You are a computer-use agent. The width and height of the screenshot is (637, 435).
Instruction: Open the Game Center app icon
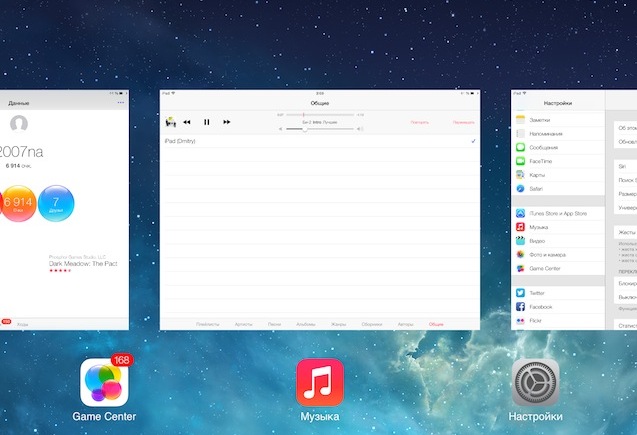pos(104,383)
